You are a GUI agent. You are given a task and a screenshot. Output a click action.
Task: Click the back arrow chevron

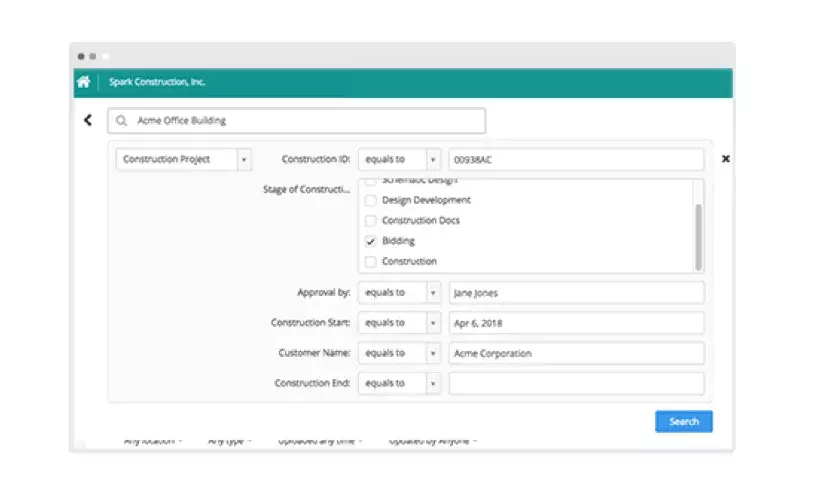click(x=88, y=120)
